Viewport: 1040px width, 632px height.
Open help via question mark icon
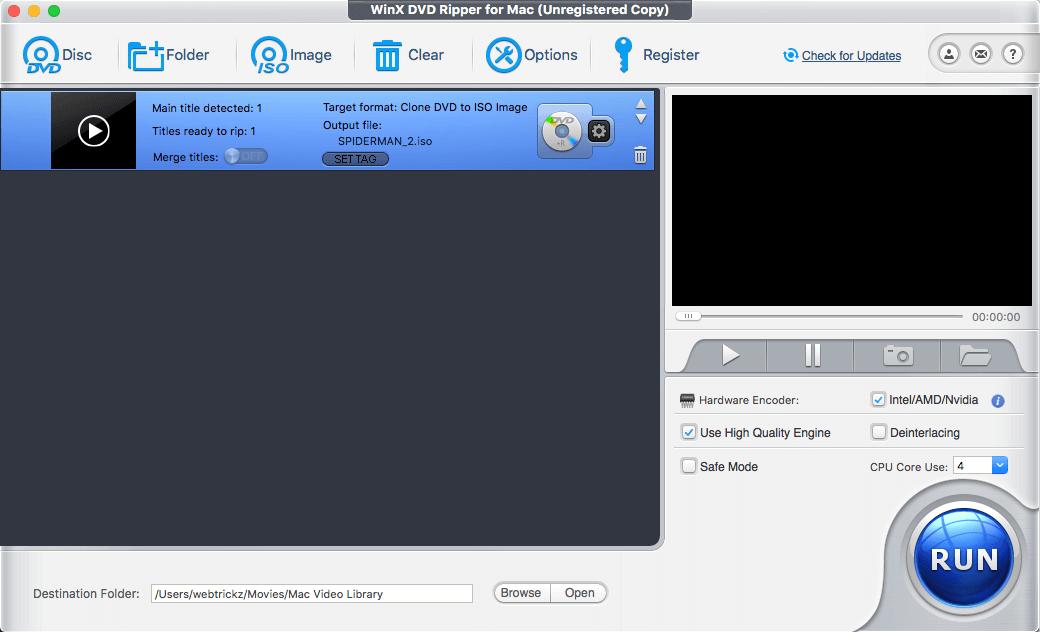point(1013,54)
